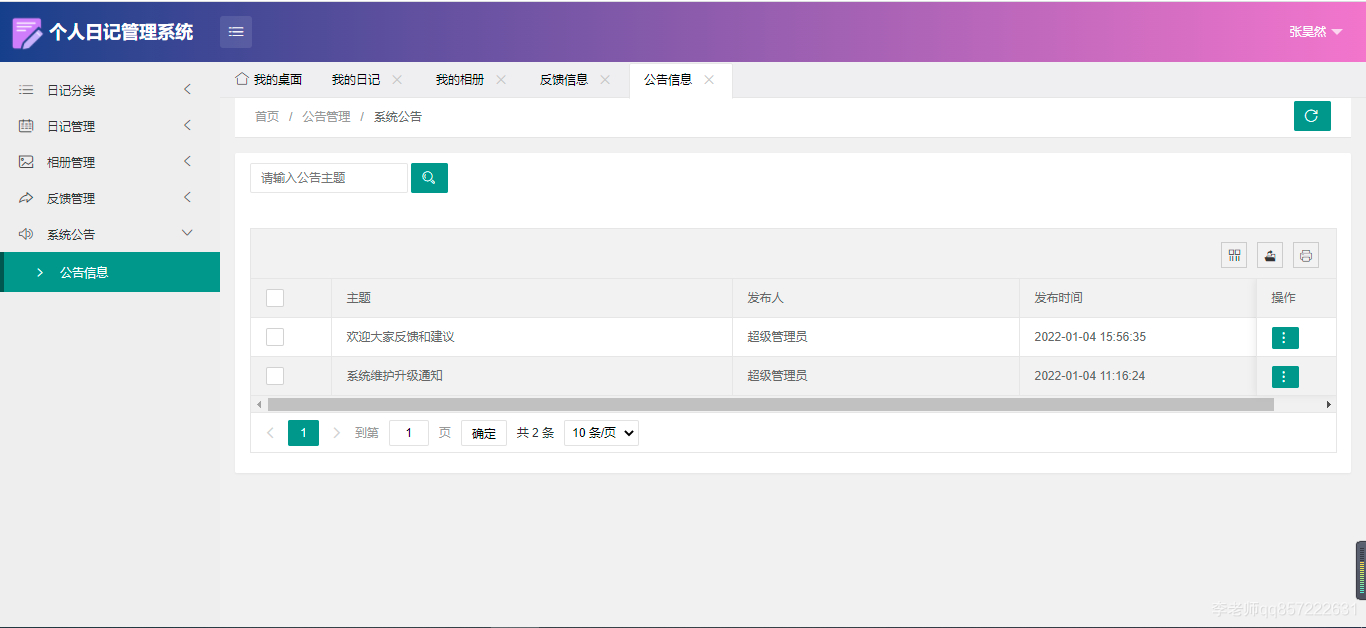Toggle the sidebar hamburger menu button
The width and height of the screenshot is (1366, 628).
click(236, 32)
